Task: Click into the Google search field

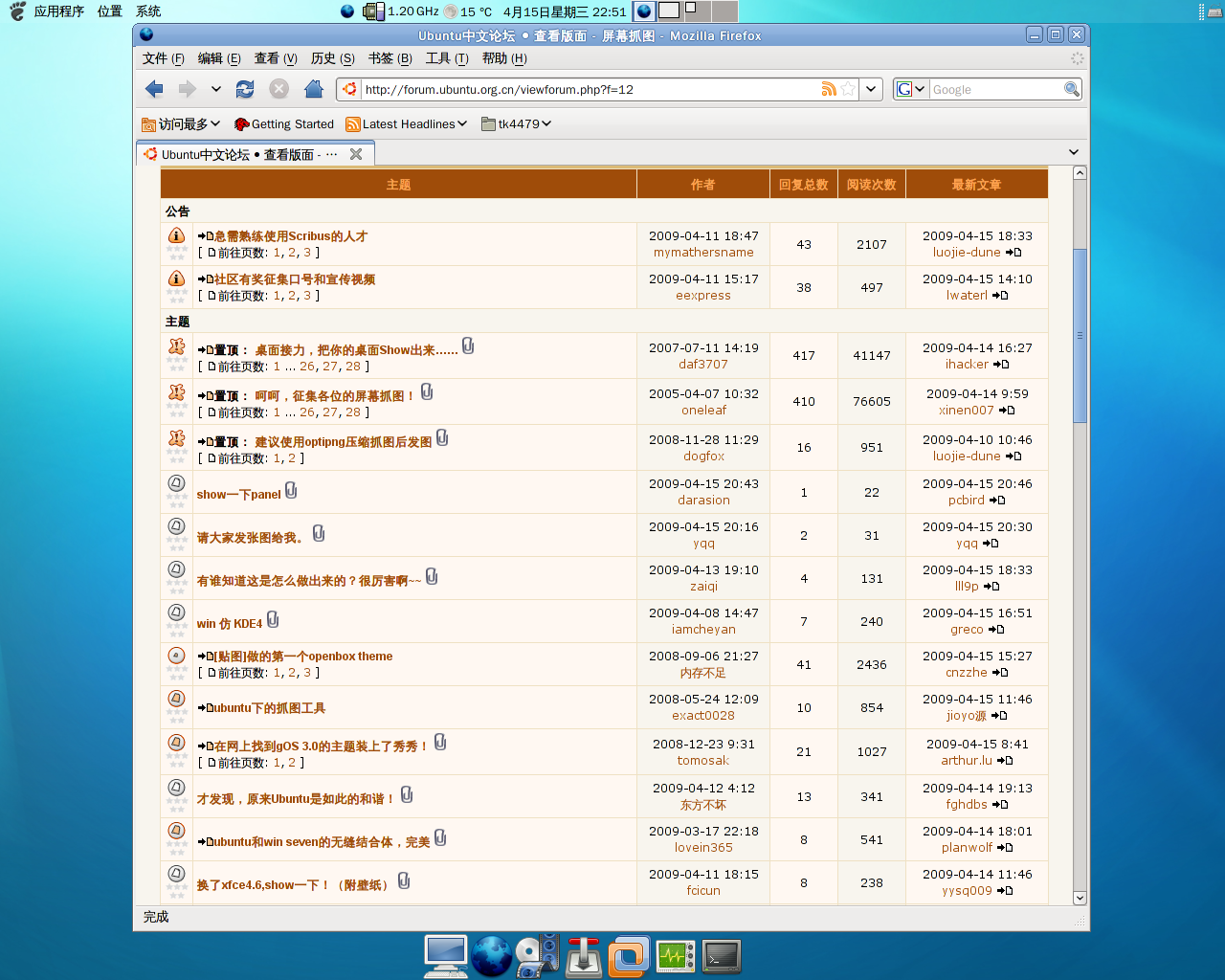Action: [x=996, y=89]
